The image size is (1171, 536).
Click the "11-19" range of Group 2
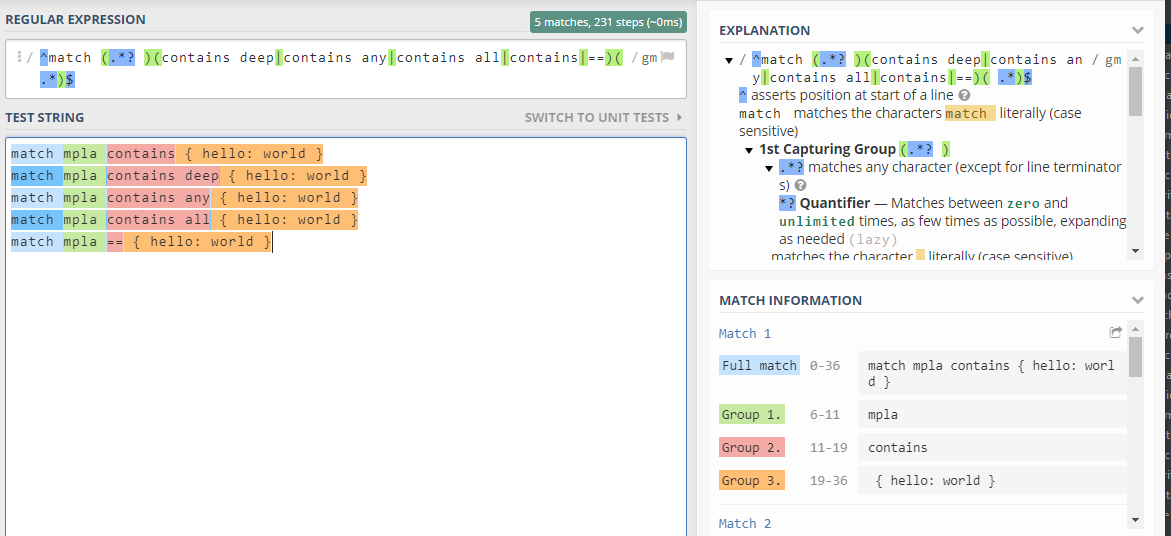(829, 447)
